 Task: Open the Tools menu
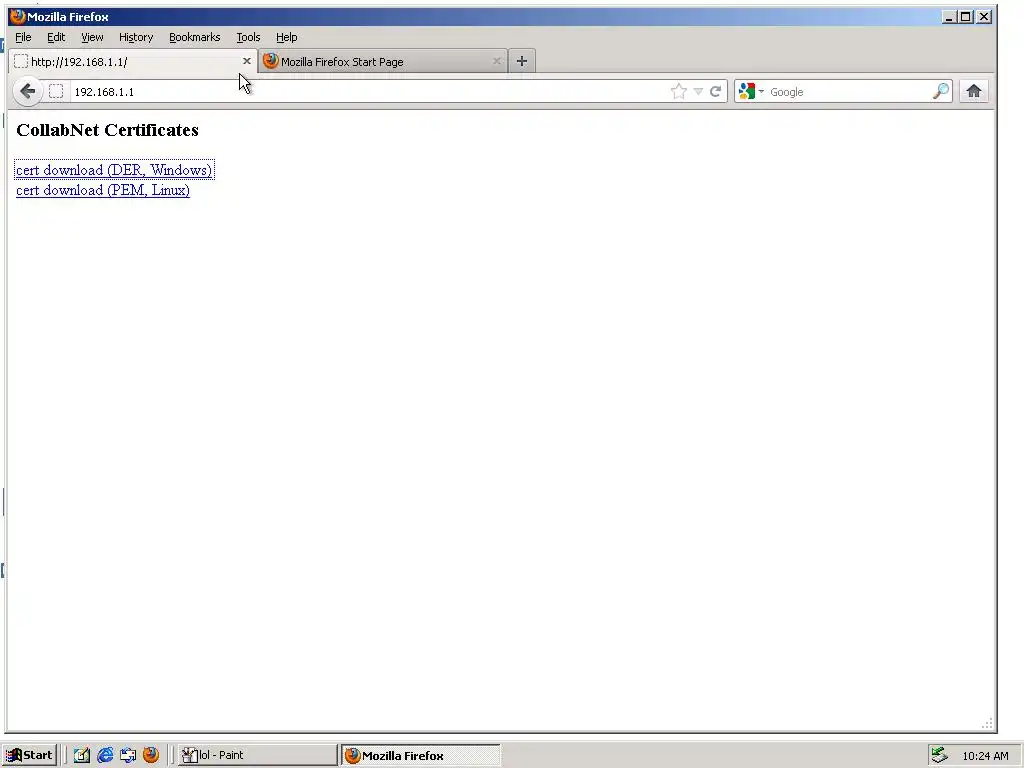[248, 37]
